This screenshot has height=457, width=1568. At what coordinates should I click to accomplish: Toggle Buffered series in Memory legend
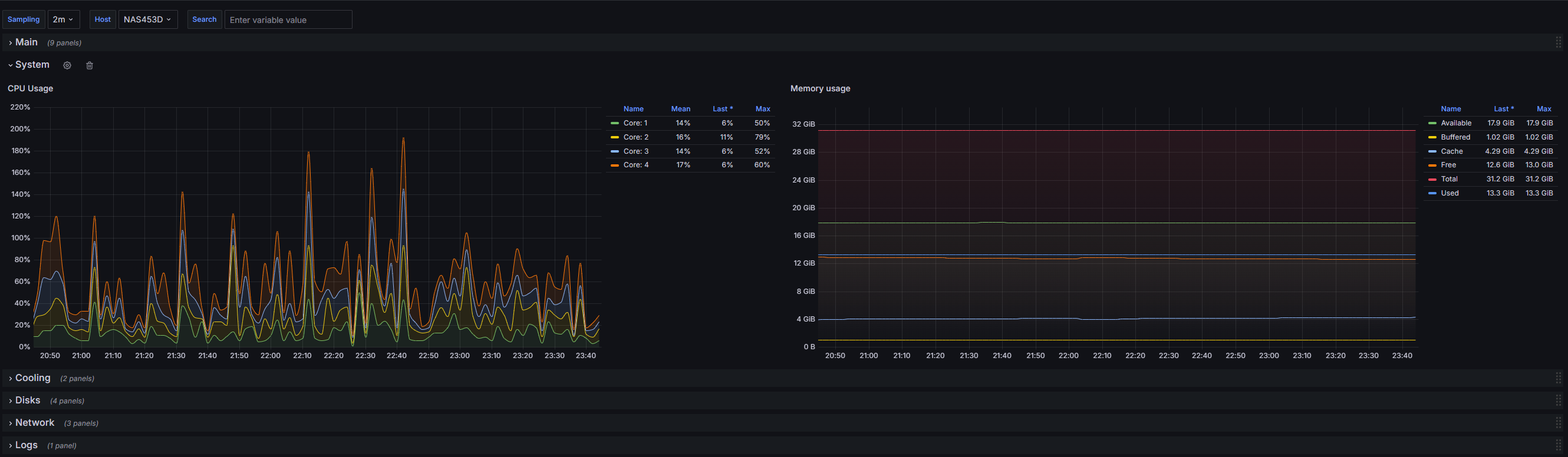click(1455, 138)
